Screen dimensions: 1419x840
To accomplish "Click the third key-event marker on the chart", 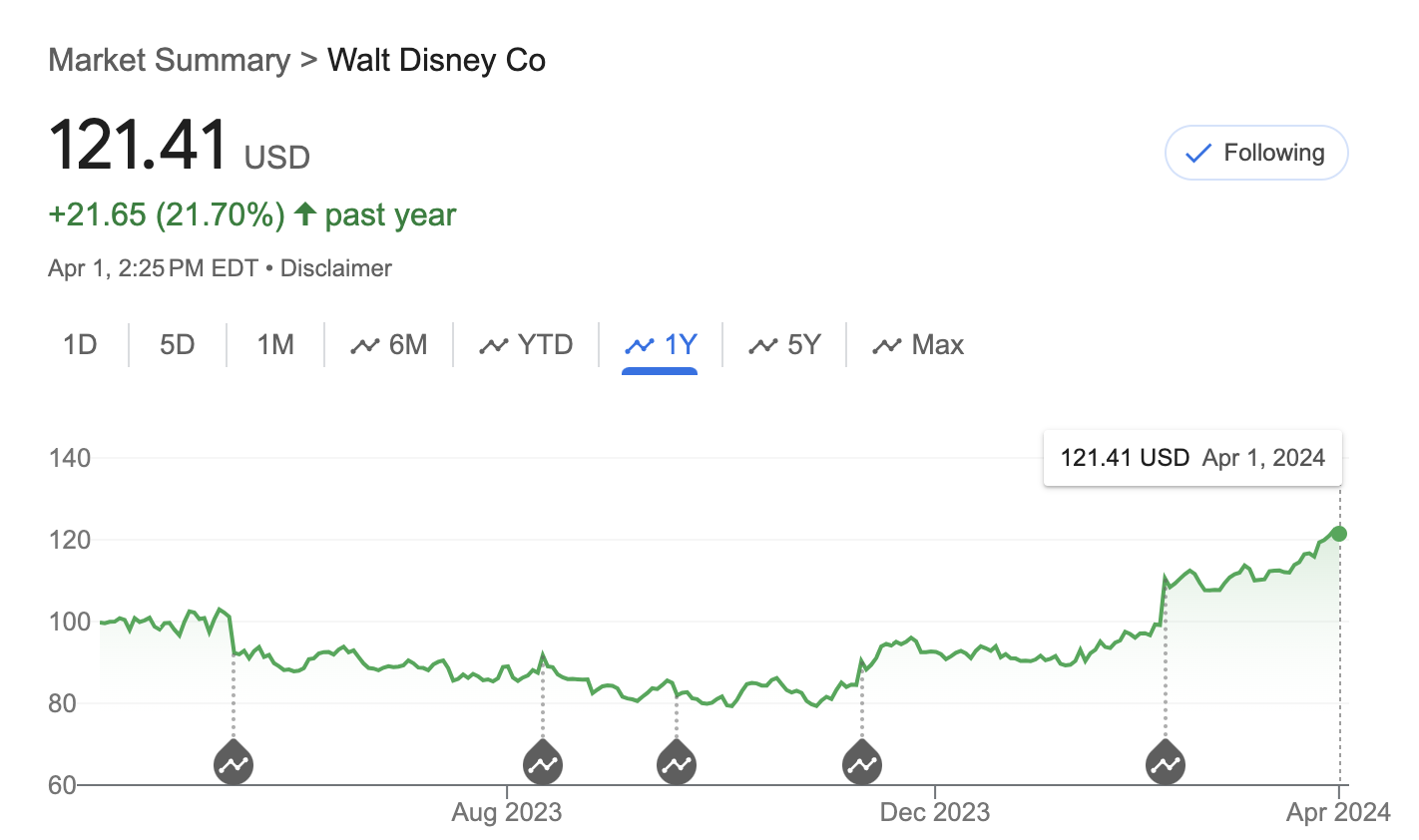I will tap(677, 764).
